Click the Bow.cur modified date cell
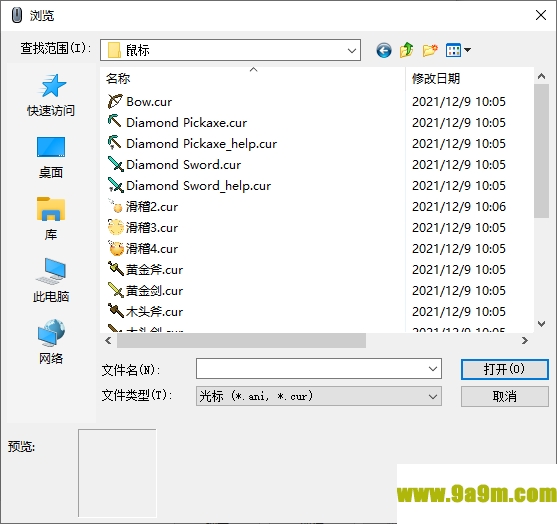 point(459,102)
